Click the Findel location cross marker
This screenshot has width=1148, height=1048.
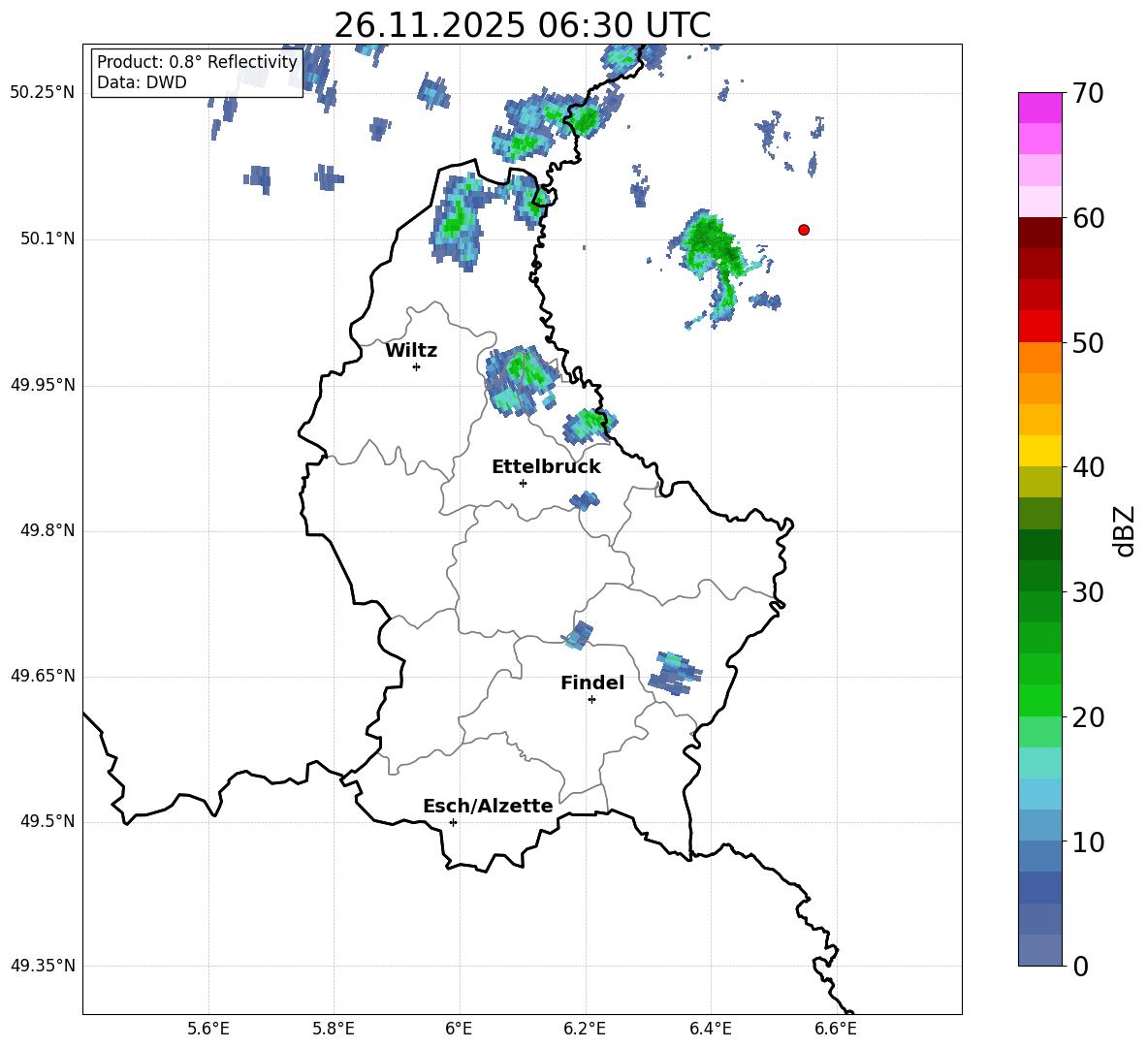pos(591,700)
